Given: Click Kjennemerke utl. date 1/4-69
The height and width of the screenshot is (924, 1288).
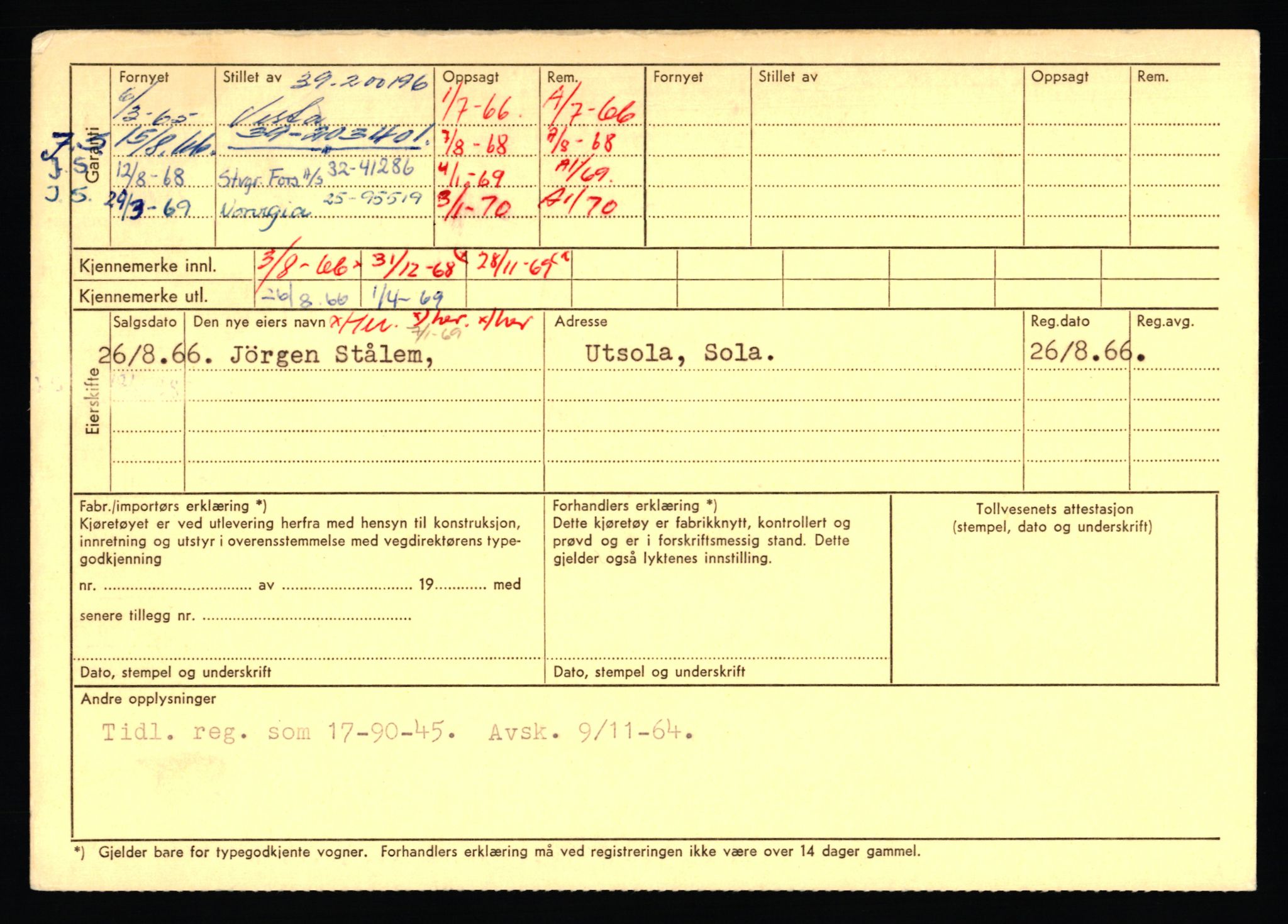Looking at the screenshot, I should coord(408,296).
